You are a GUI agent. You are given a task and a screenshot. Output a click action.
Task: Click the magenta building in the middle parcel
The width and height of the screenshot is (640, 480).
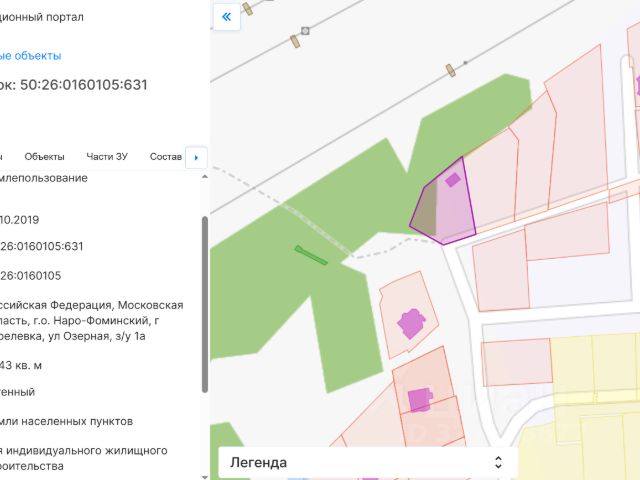click(411, 324)
